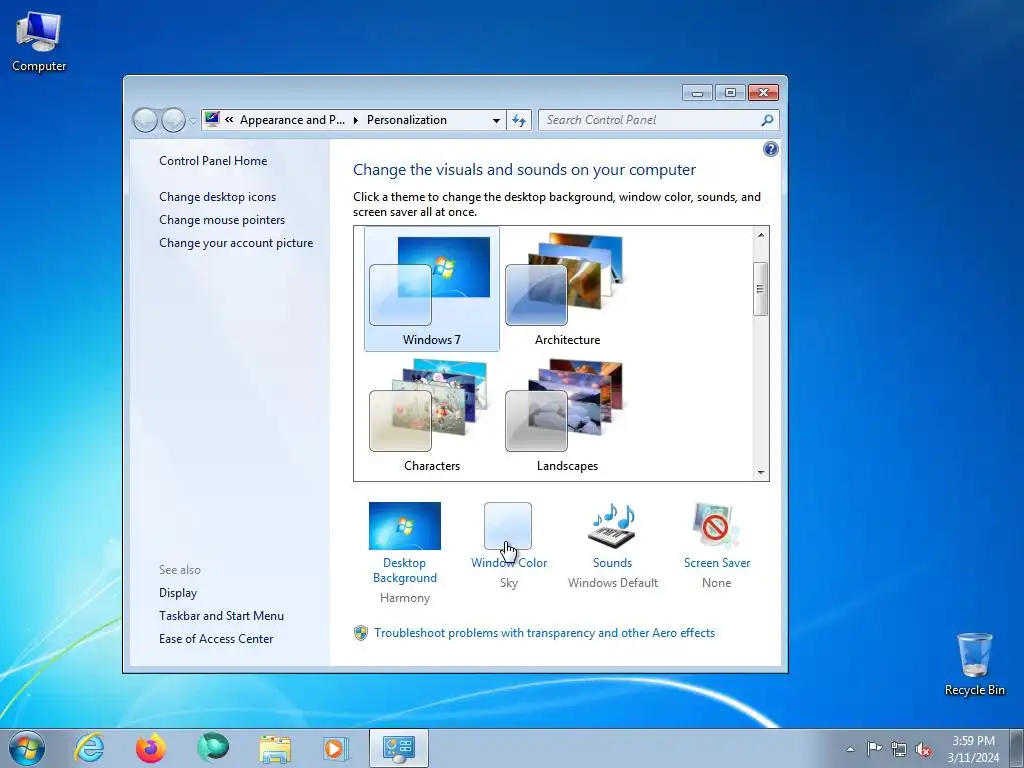Open Change your account picture link

point(236,243)
